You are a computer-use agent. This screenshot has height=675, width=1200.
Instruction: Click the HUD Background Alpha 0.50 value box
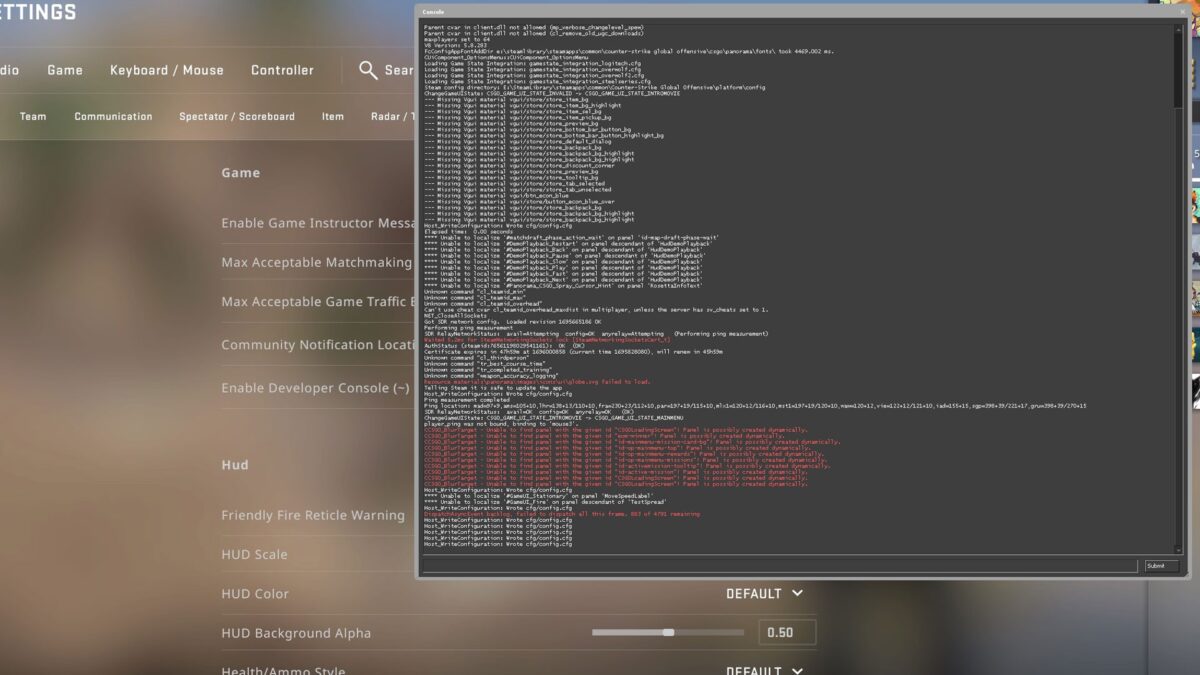(x=786, y=632)
